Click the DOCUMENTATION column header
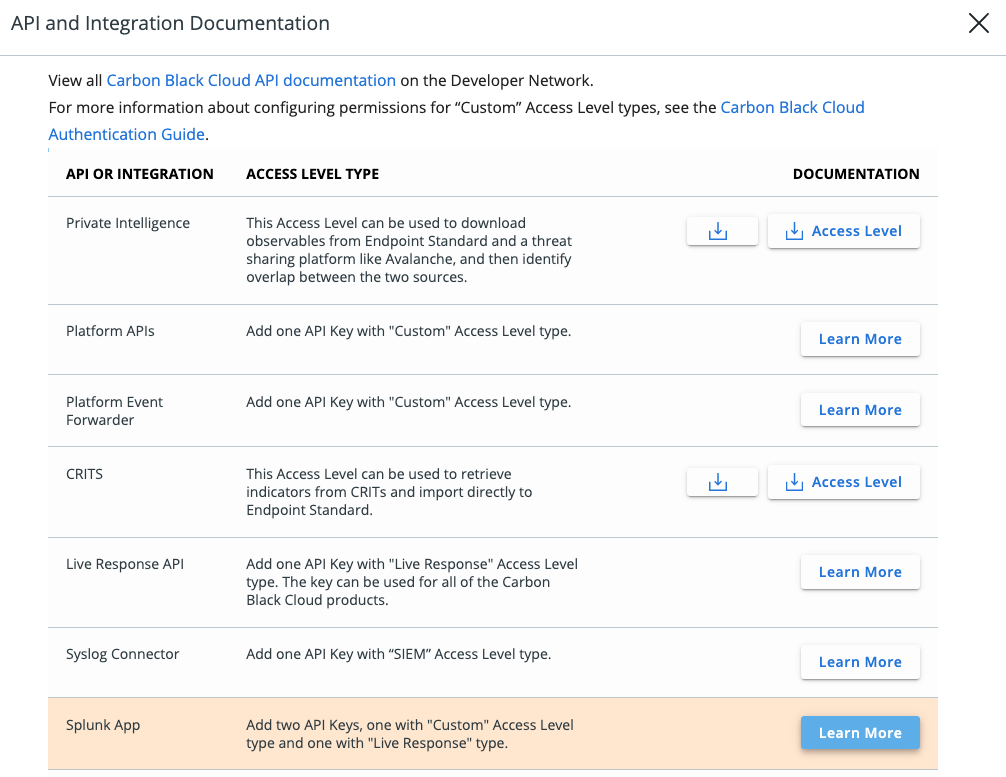The image size is (1006, 777). pyautogui.click(x=856, y=174)
